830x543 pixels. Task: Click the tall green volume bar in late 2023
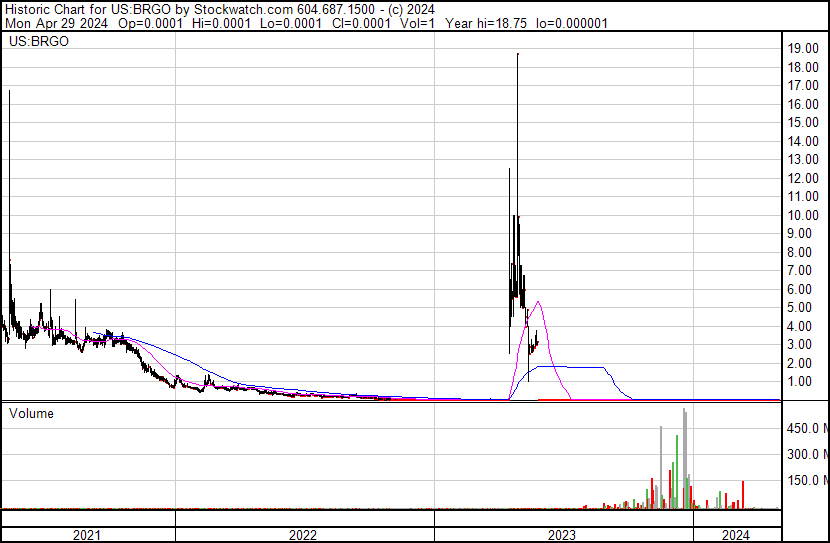coord(677,472)
